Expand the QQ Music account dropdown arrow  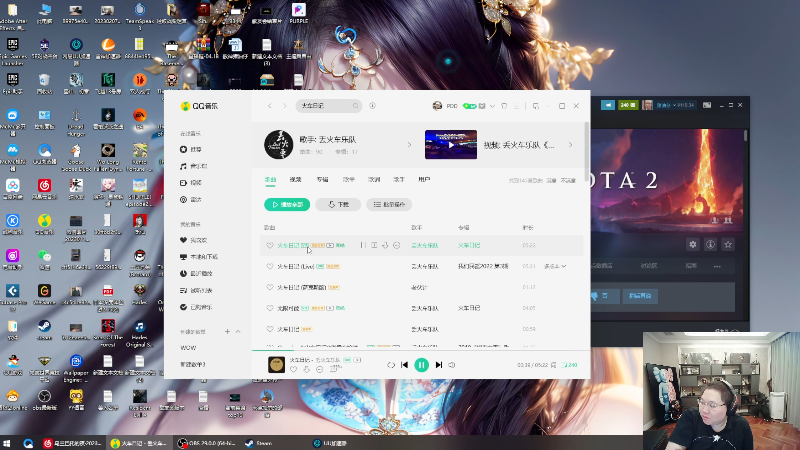[492, 106]
